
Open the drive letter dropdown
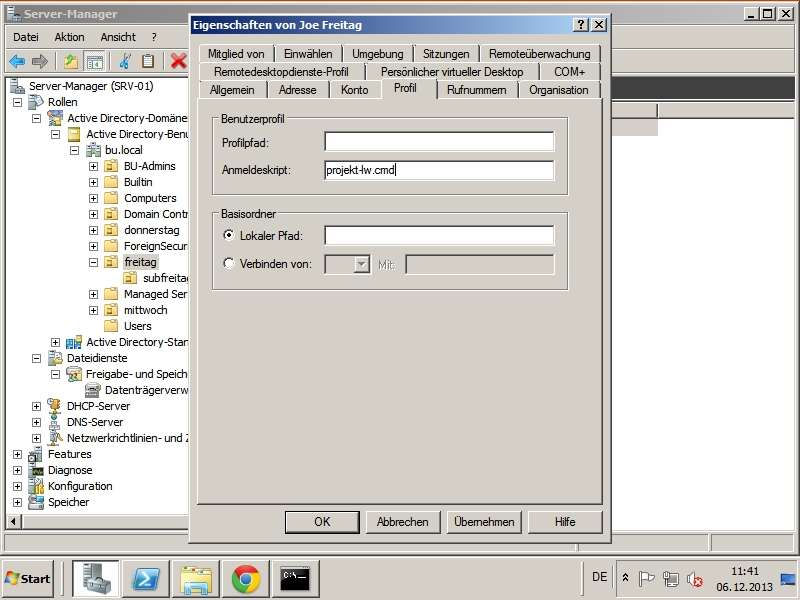coord(361,264)
